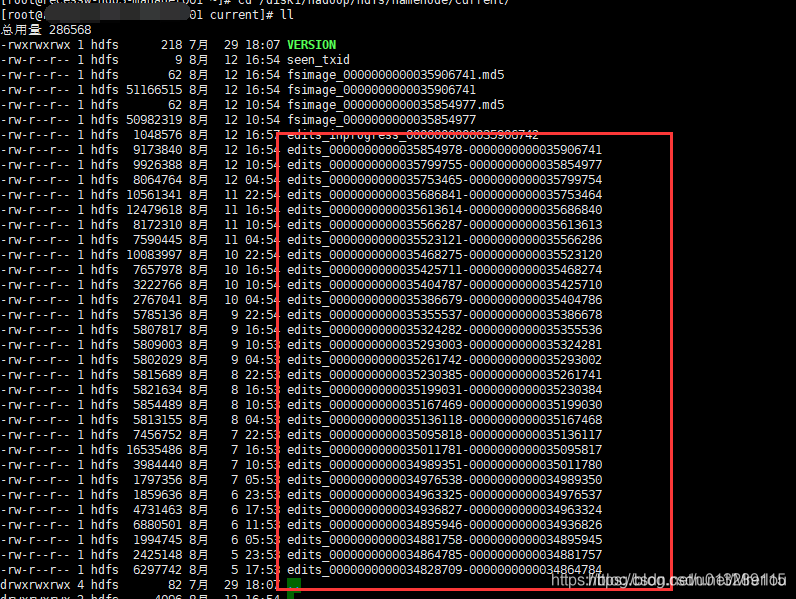Image resolution: width=796 pixels, height=599 pixels.
Task: Click edits file ending in 34976537
Action: [x=444, y=495]
